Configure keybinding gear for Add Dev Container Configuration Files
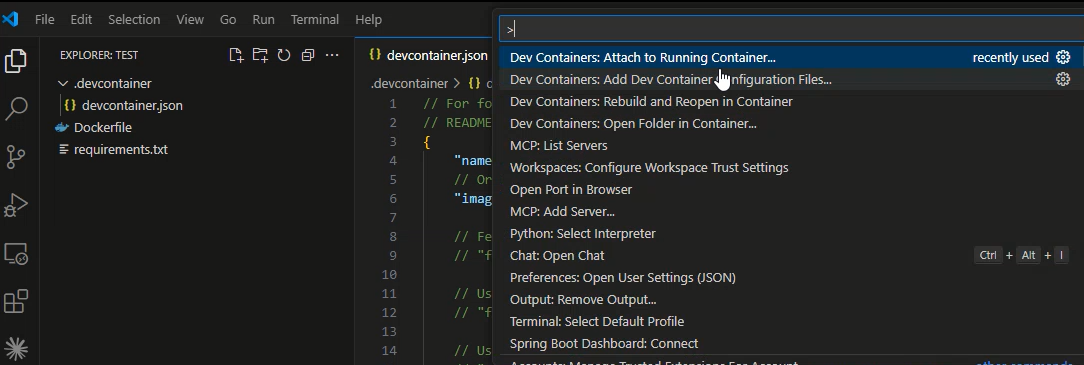This screenshot has height=365, width=1084. pos(1063,79)
